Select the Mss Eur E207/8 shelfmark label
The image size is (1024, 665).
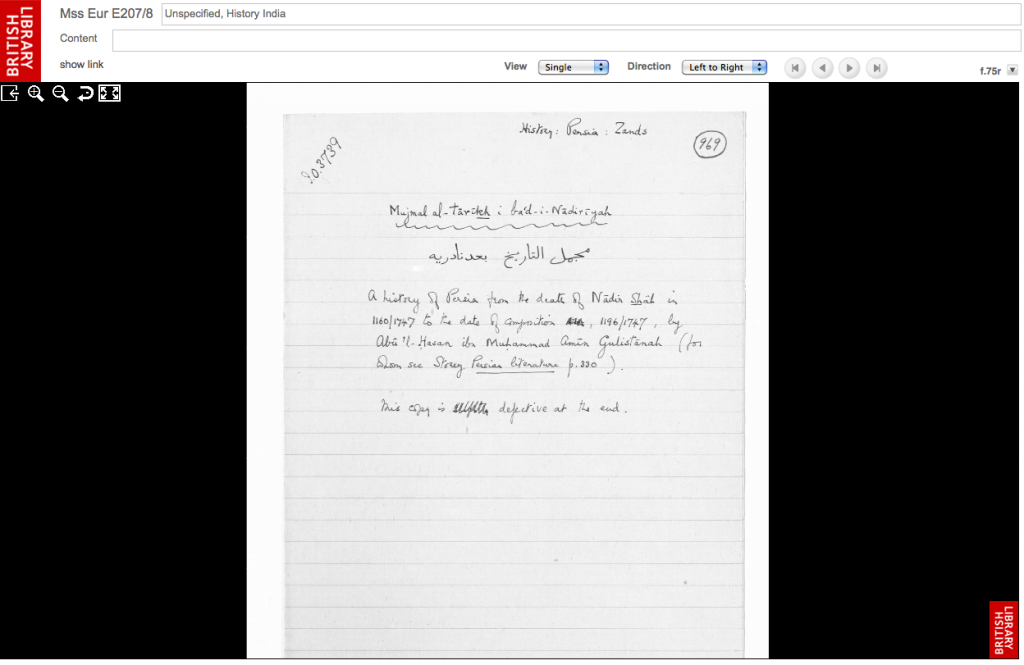(x=104, y=14)
